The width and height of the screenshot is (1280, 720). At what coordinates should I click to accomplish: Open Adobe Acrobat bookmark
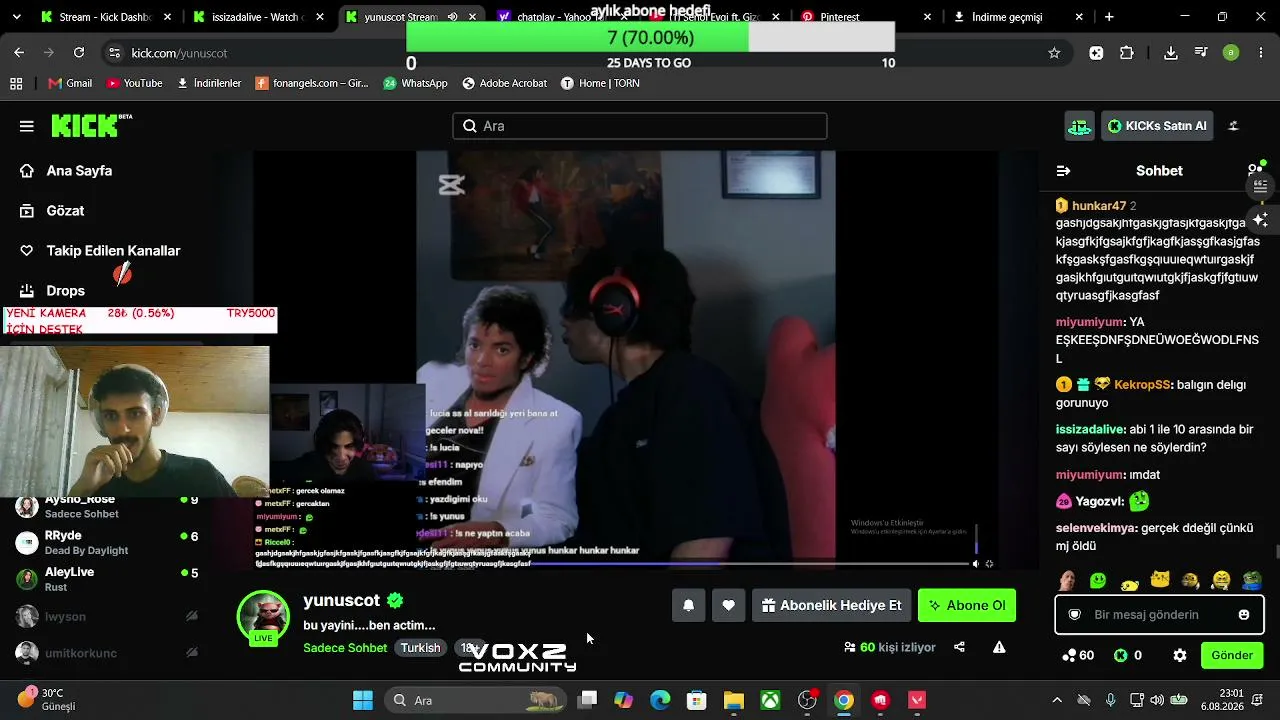click(504, 83)
